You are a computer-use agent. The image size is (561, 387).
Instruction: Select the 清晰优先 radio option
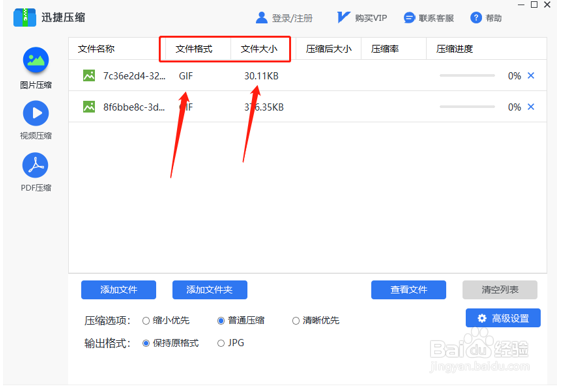[296, 321]
